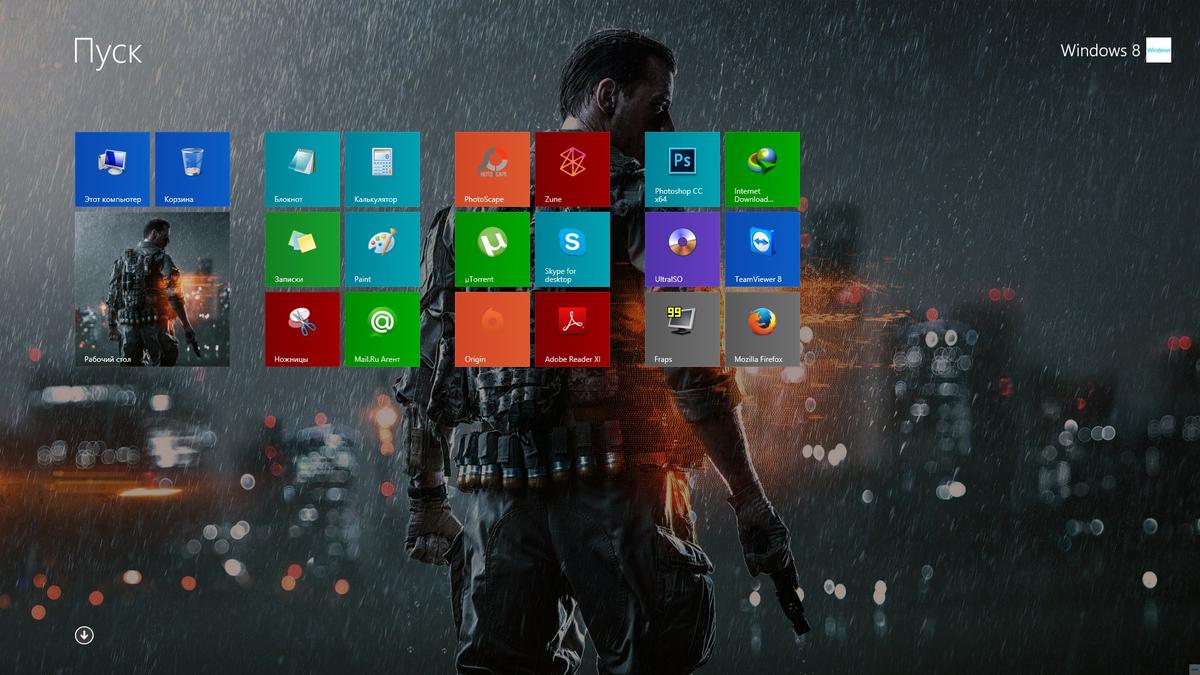Launch the Paint tile
Image resolution: width=1200 pixels, height=675 pixels.
click(382, 250)
